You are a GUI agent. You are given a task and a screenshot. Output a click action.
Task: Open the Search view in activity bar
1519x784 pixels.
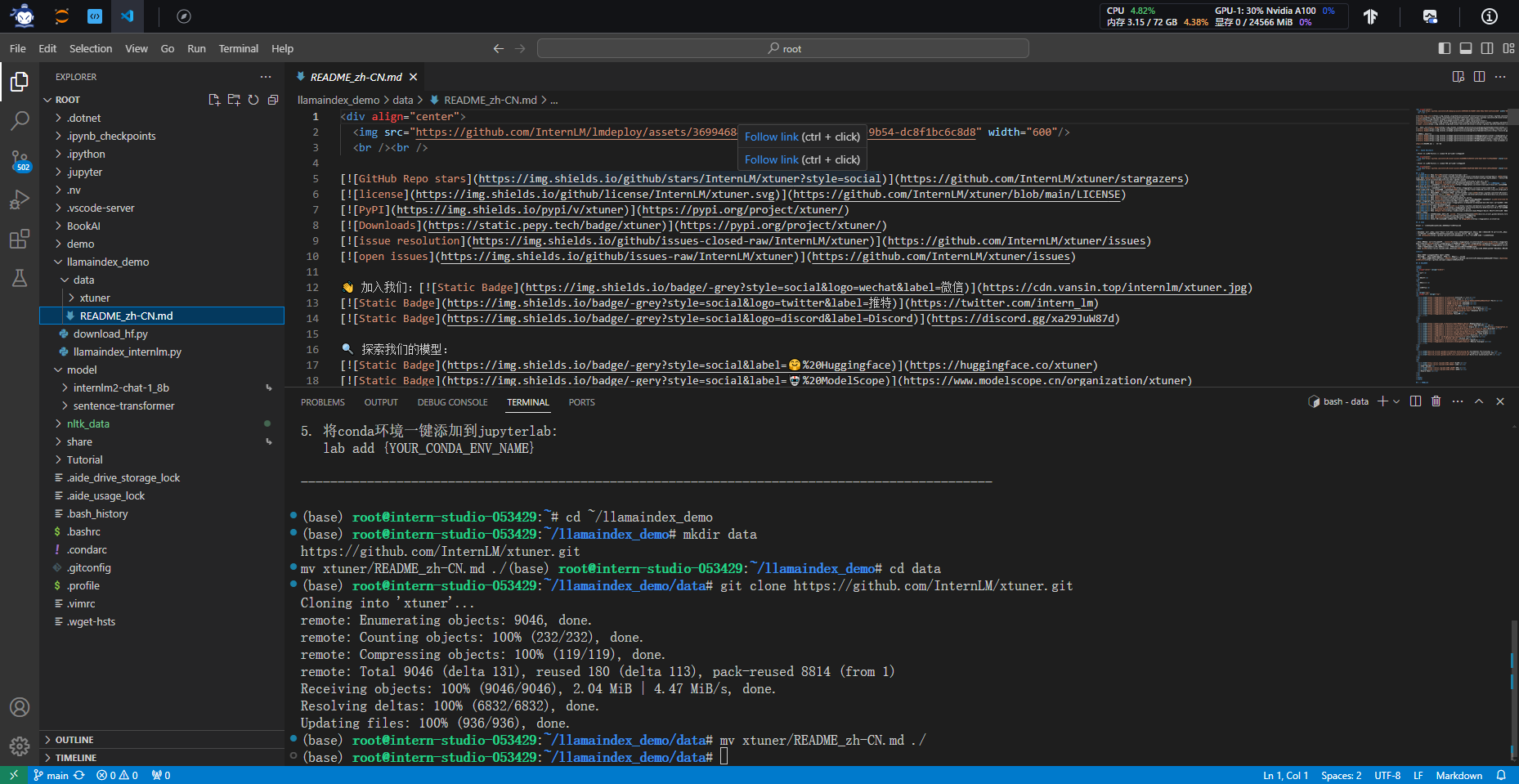(x=20, y=121)
